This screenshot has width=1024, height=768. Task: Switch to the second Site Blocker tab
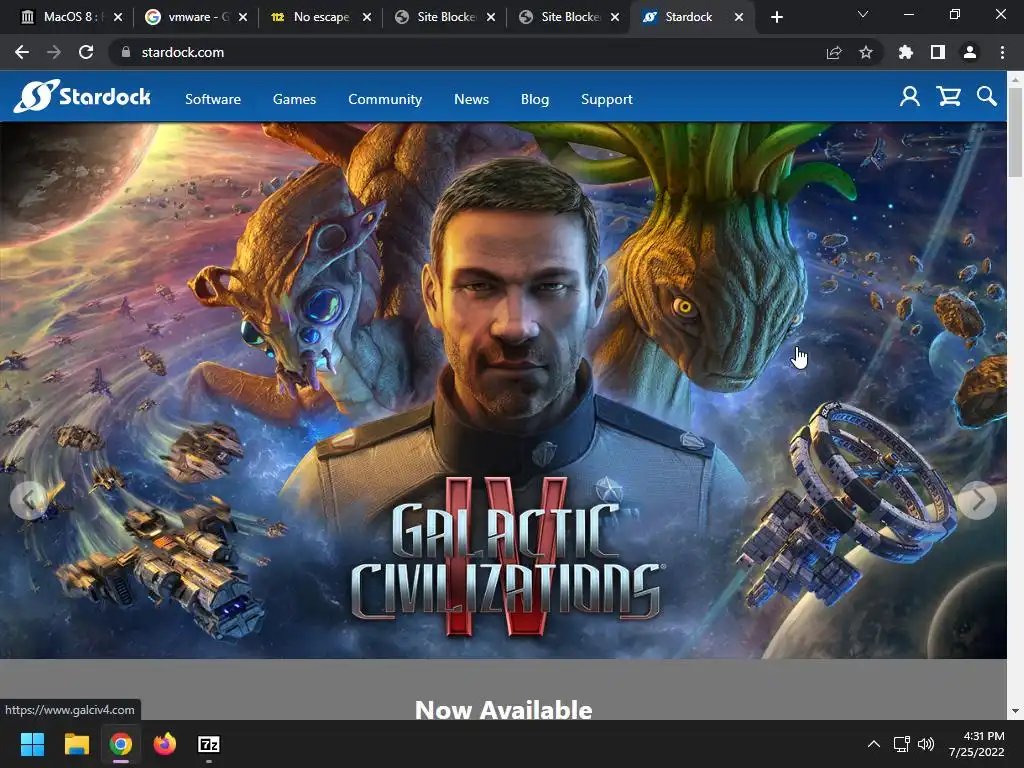click(567, 17)
